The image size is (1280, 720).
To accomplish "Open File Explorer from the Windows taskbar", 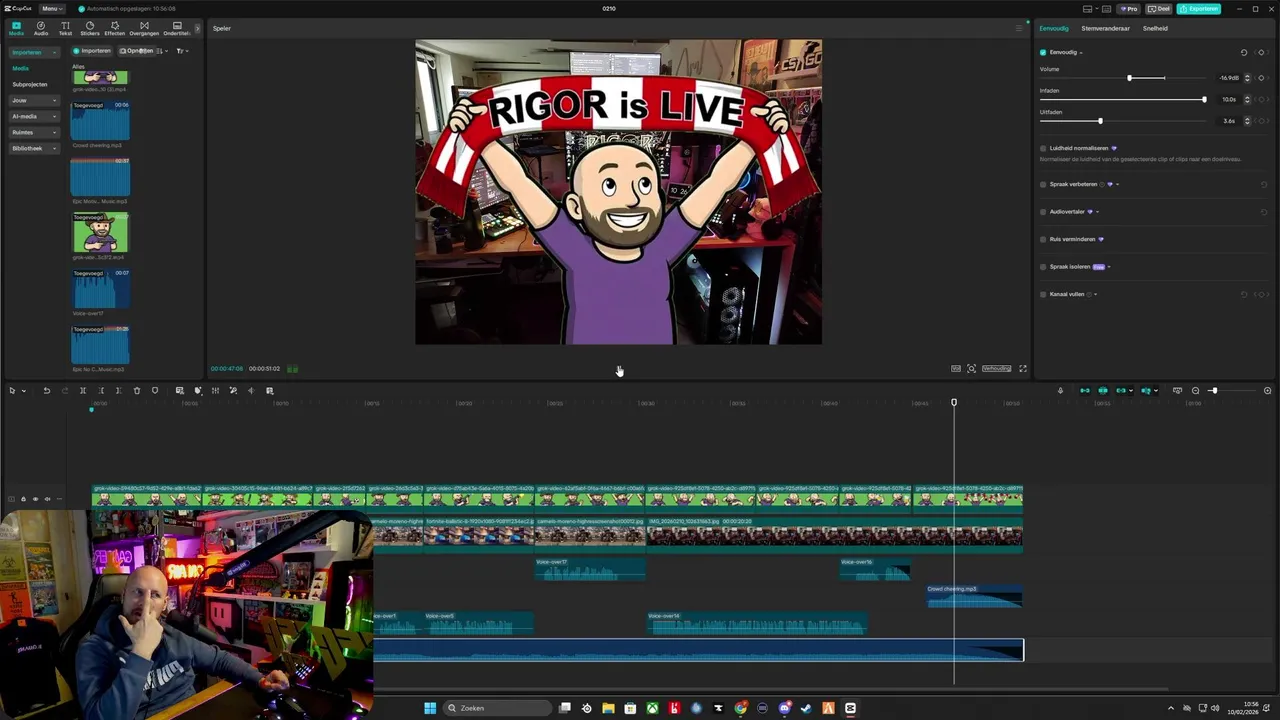I will [x=608, y=708].
